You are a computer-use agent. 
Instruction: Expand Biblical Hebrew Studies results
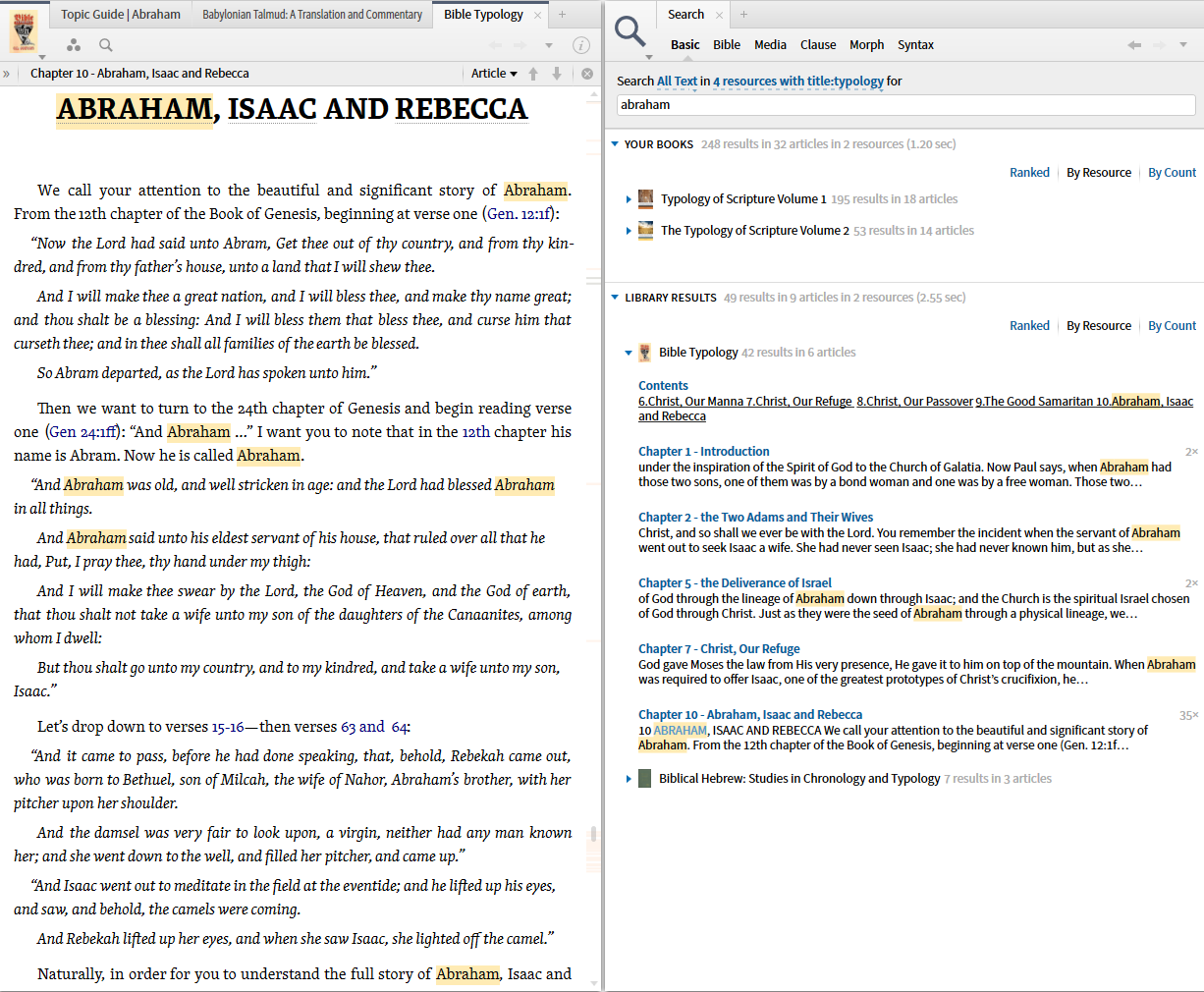click(629, 779)
